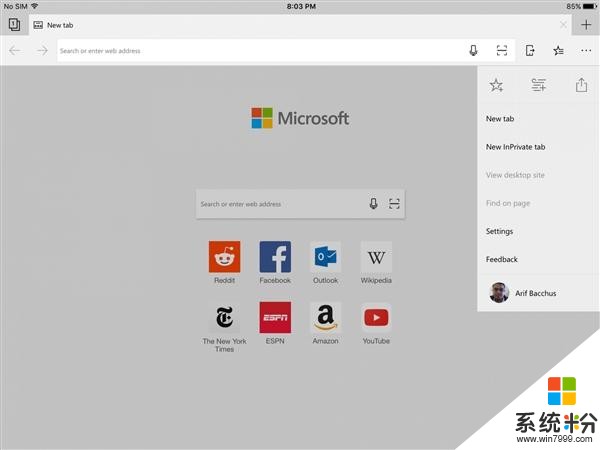The width and height of the screenshot is (600, 450).
Task: Choose New tab from the menu
Action: click(x=538, y=119)
